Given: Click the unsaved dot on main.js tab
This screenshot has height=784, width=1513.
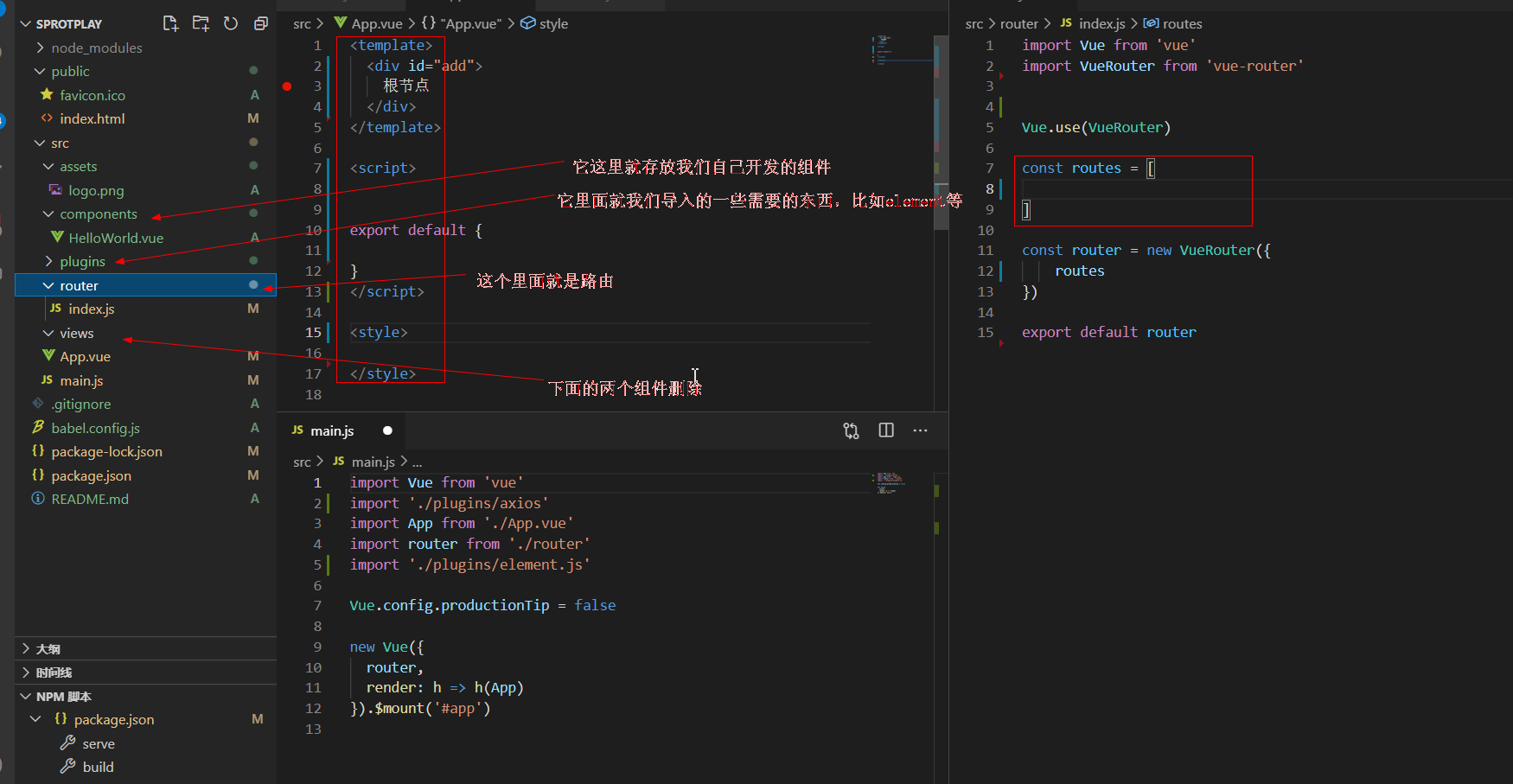Looking at the screenshot, I should tap(387, 430).
